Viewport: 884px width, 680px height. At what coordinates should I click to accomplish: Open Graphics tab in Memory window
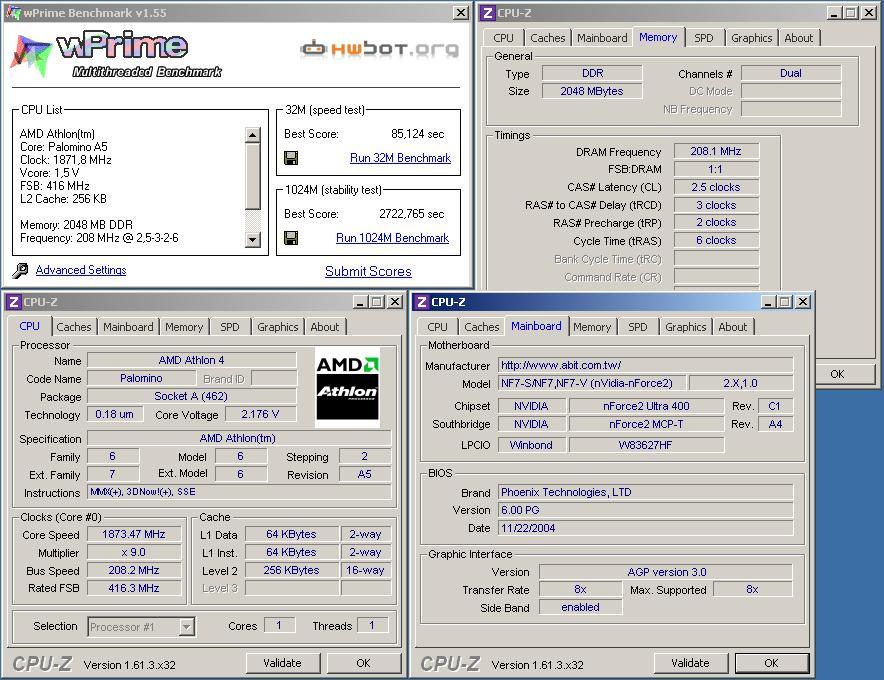752,38
